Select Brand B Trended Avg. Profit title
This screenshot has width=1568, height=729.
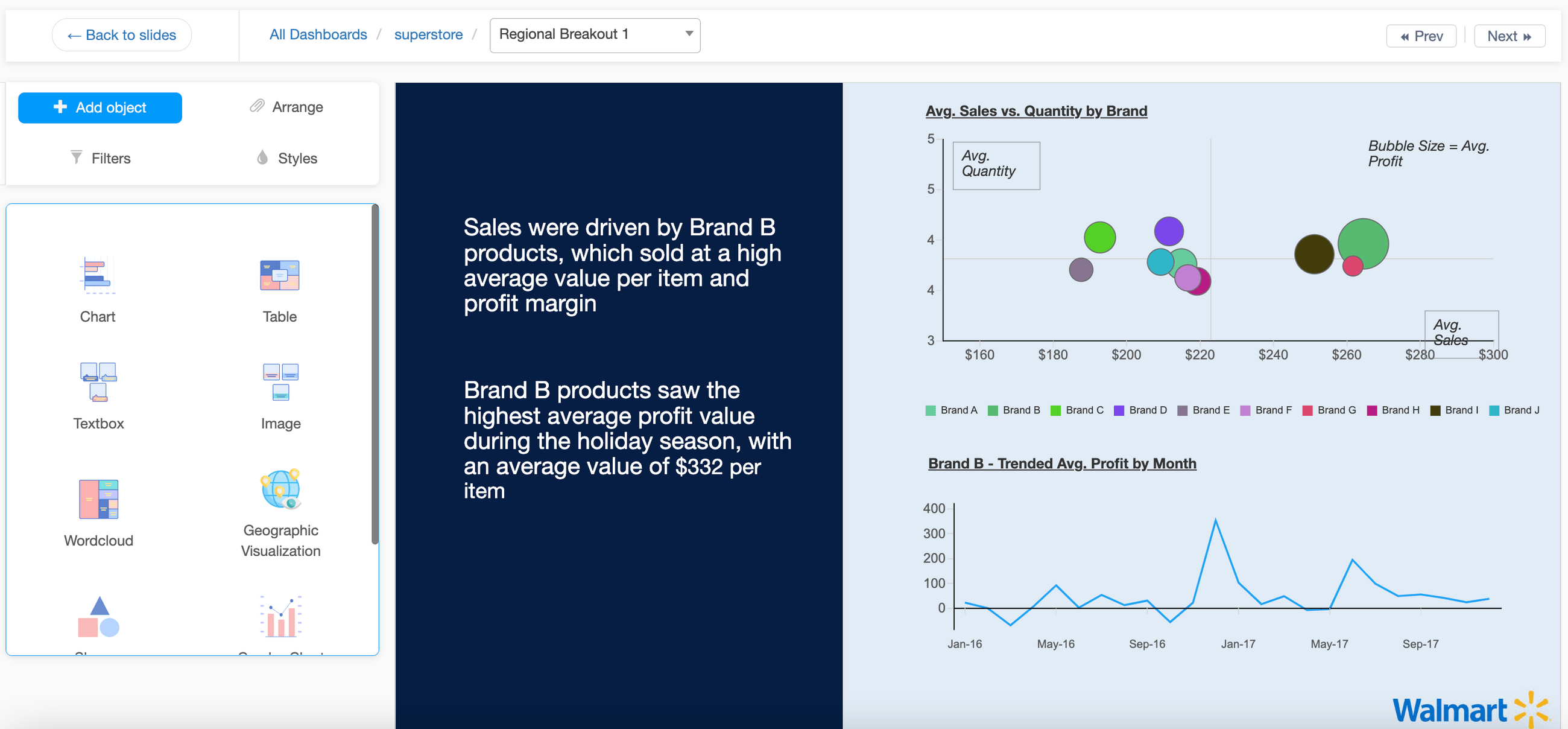click(x=1062, y=463)
